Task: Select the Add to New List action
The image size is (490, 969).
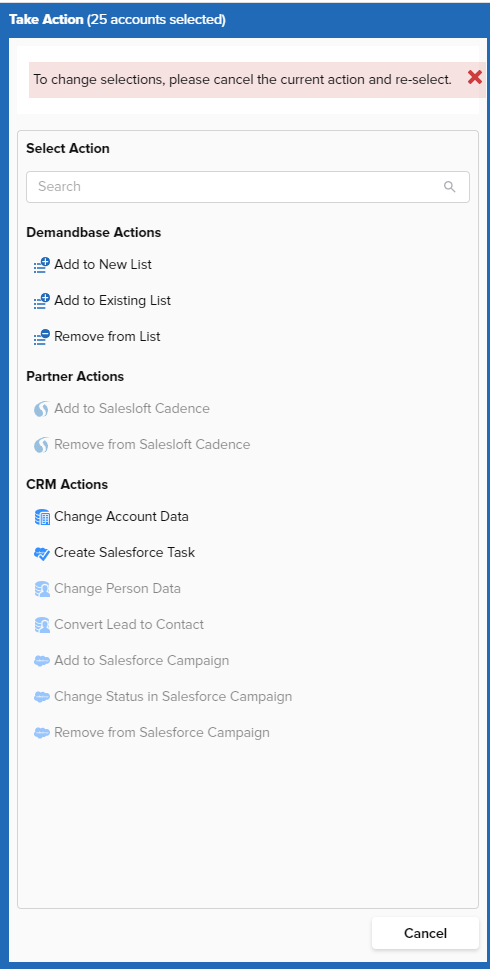Action: 103,264
